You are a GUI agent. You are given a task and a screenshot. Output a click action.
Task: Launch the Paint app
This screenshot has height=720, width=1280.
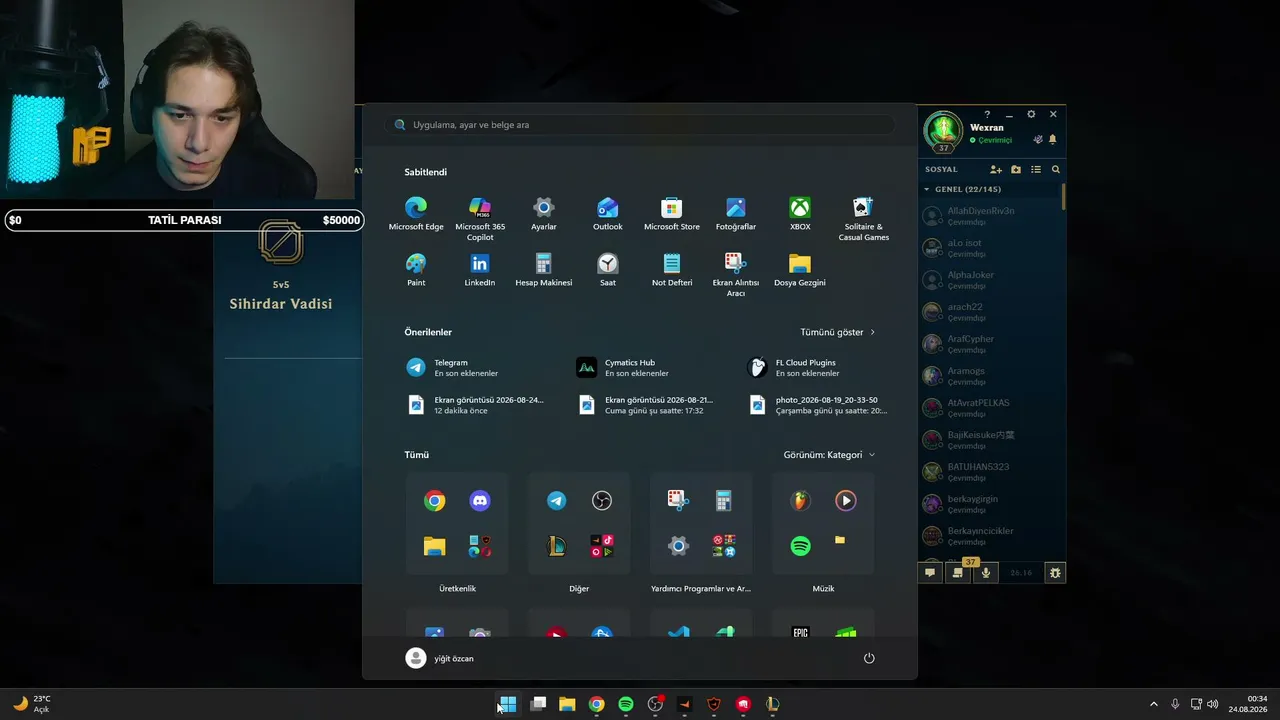point(416,270)
